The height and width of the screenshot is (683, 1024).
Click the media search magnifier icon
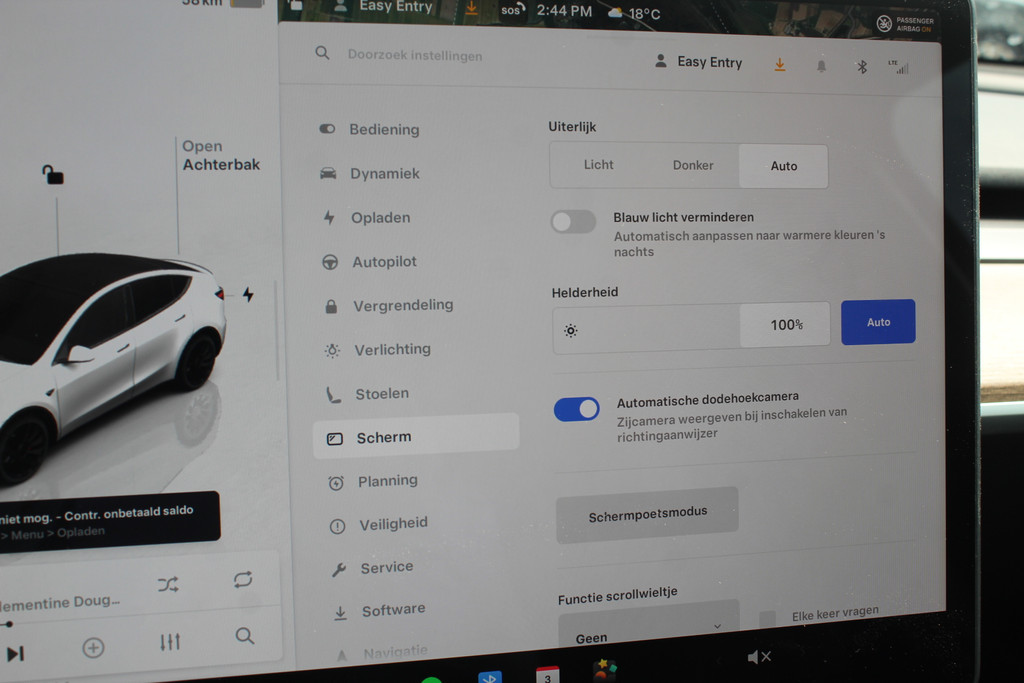tap(245, 636)
